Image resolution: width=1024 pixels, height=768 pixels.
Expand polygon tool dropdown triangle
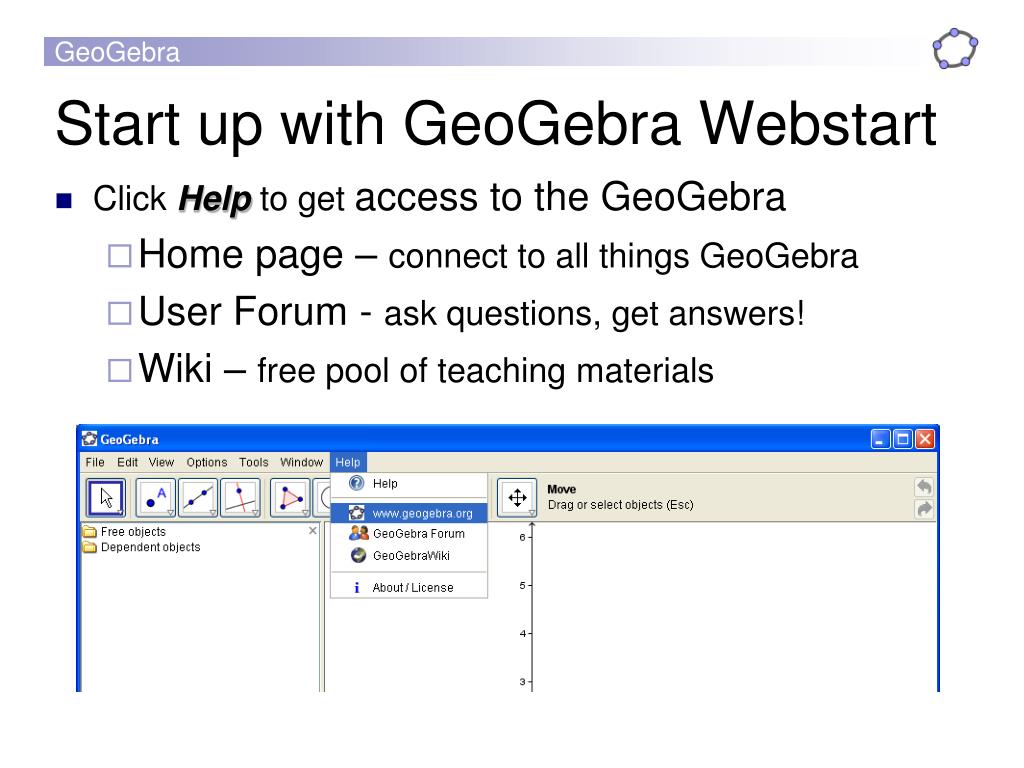(305, 513)
